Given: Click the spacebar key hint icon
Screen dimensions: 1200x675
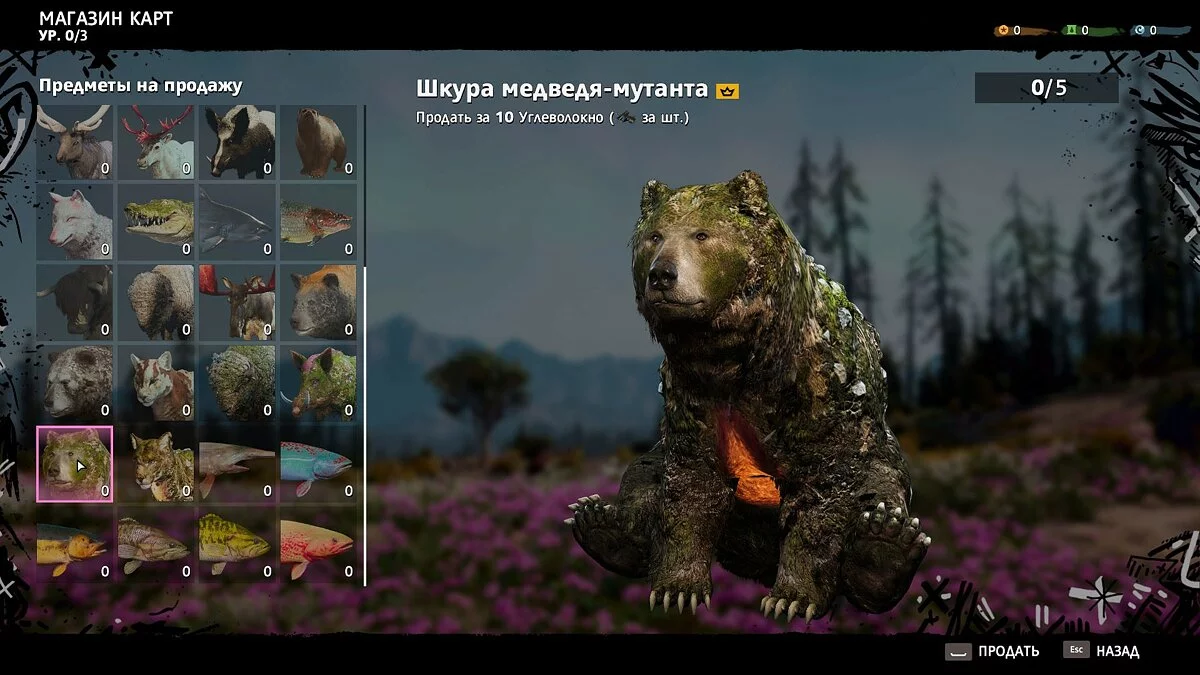Looking at the screenshot, I should (958, 651).
